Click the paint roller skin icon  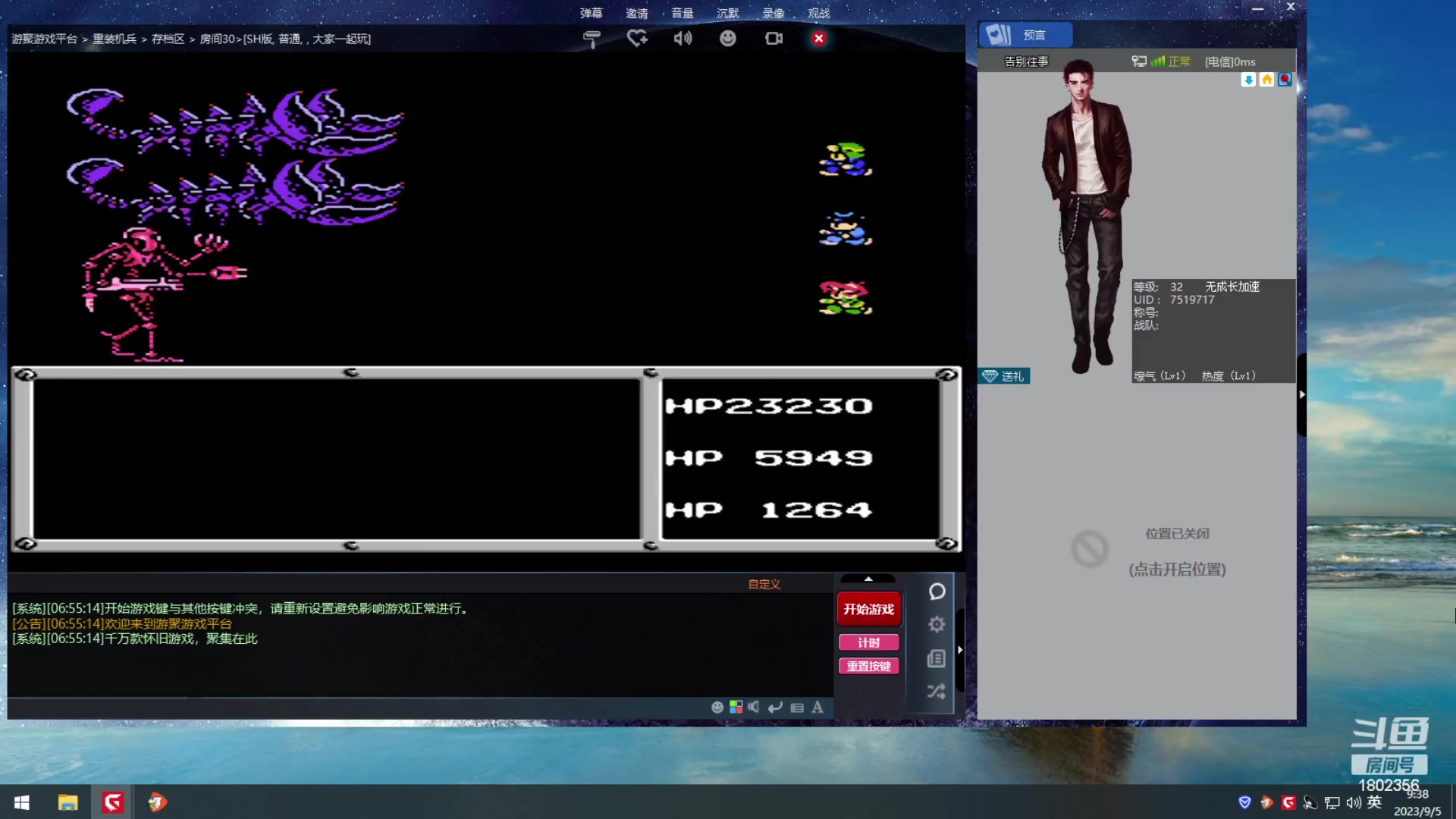[x=591, y=39]
